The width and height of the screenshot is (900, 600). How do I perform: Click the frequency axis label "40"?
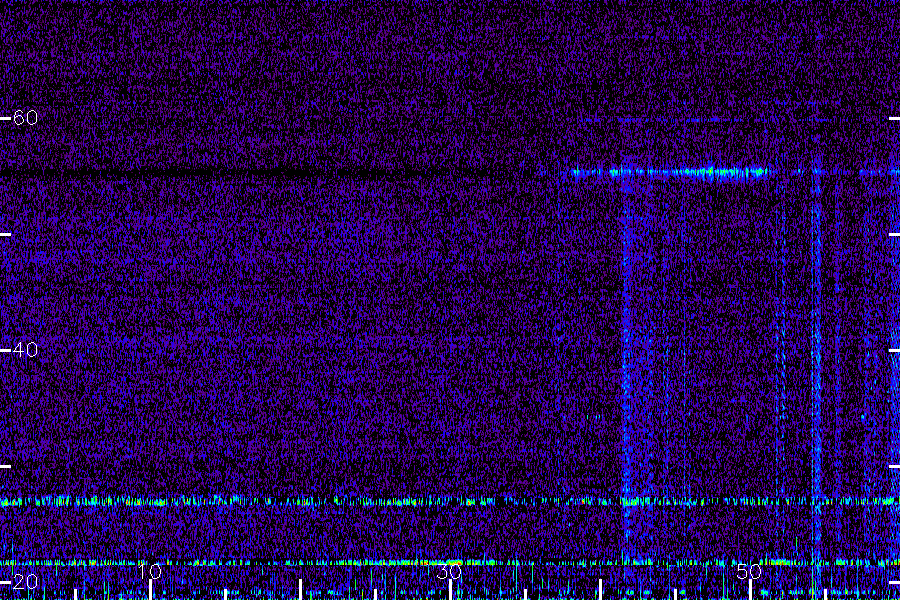click(x=25, y=350)
